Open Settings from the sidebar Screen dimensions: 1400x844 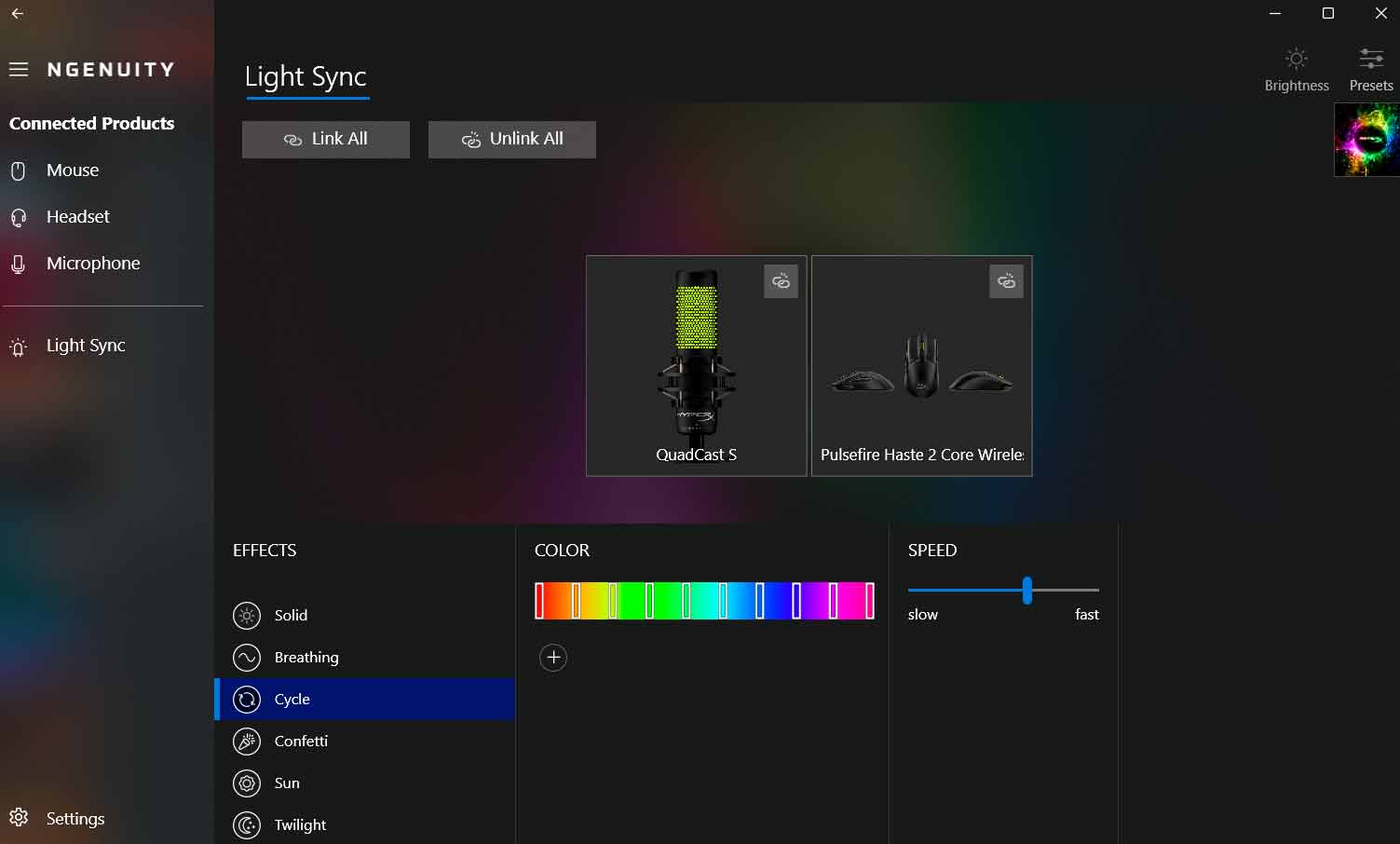point(75,819)
